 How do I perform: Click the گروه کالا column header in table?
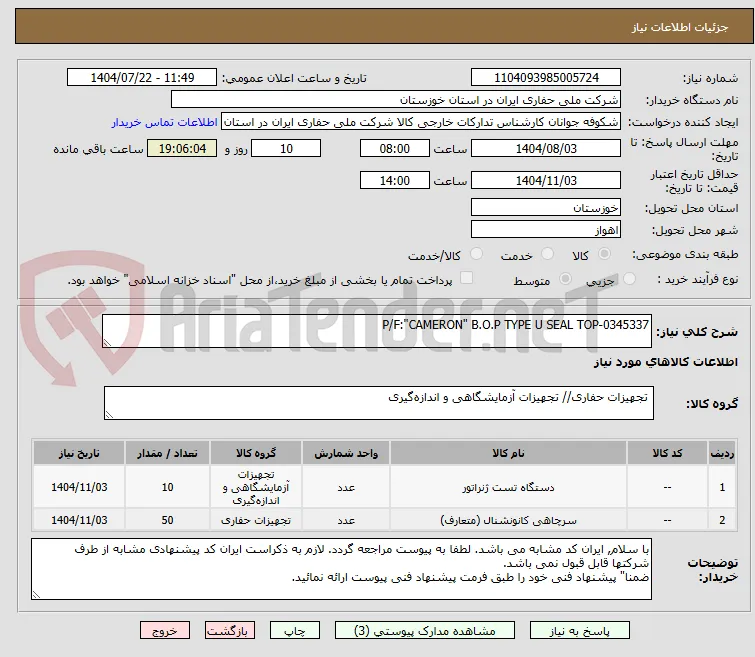(256, 453)
